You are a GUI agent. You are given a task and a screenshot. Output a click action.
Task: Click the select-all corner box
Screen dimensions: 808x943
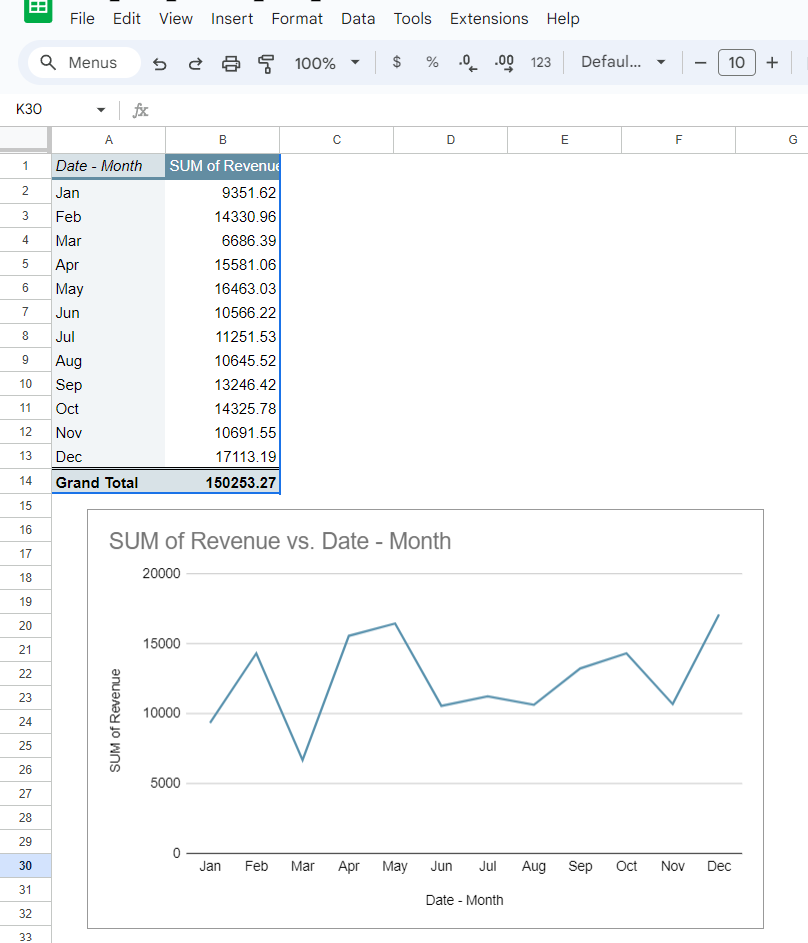[x=25, y=140]
